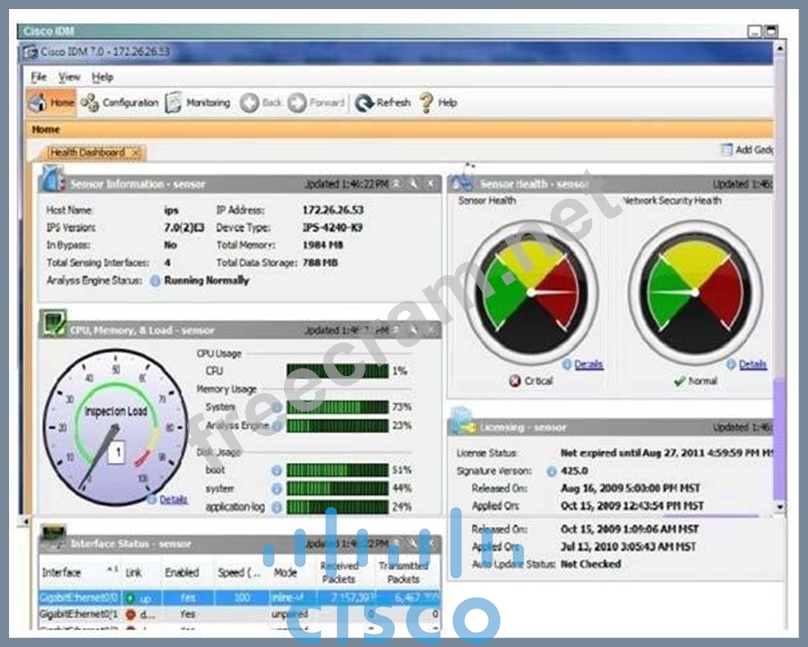The image size is (808, 647).
Task: Click the CPU usage progress bar
Action: 336,371
